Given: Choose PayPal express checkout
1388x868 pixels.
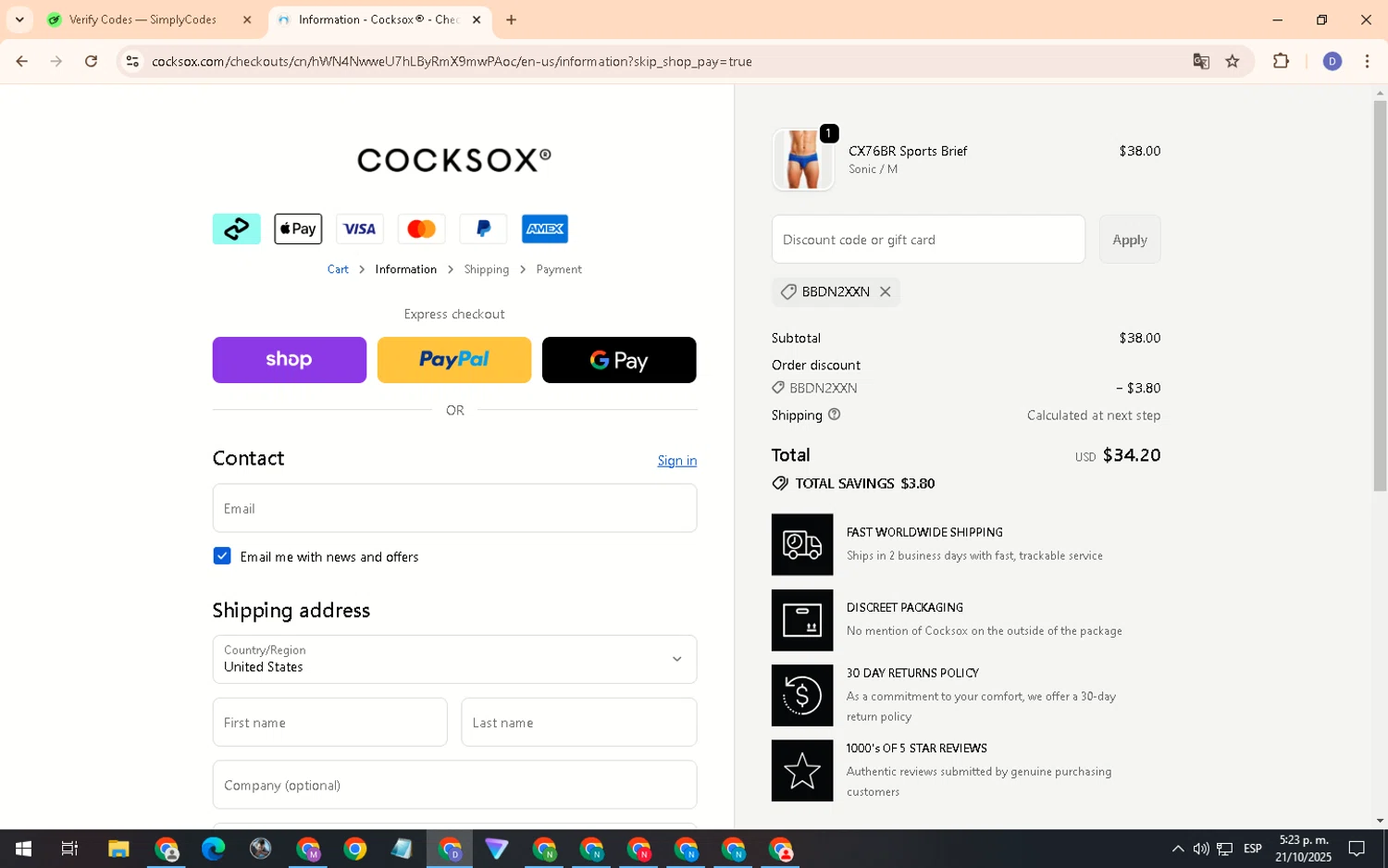Looking at the screenshot, I should click(x=454, y=360).
